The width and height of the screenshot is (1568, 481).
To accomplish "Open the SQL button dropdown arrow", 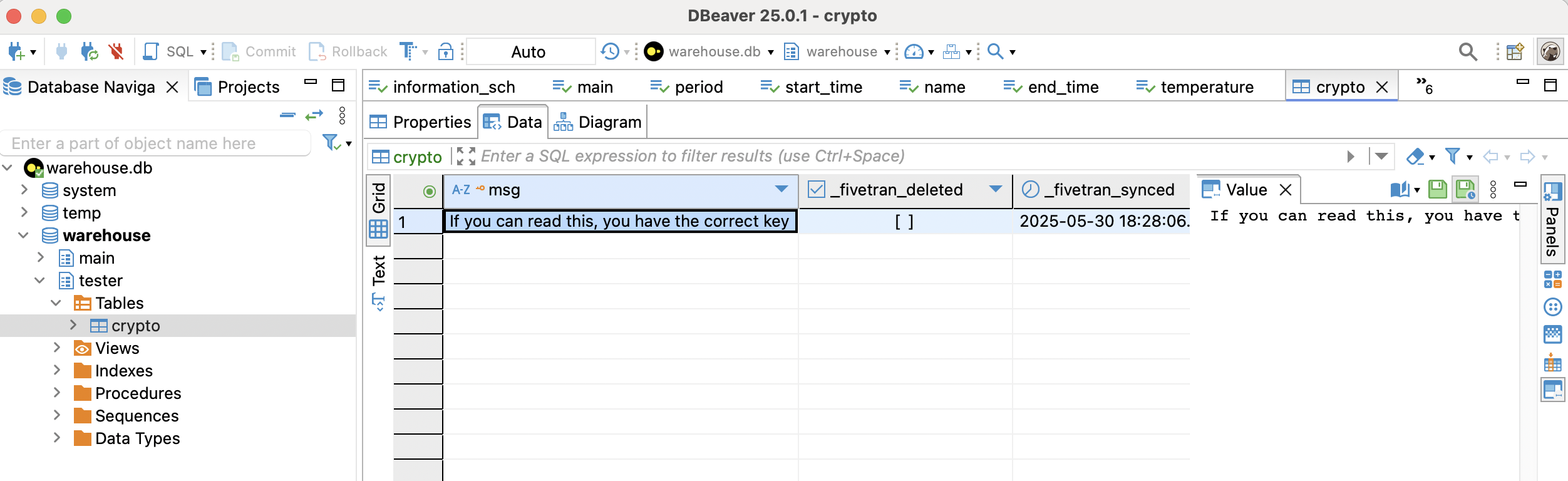I will (204, 52).
